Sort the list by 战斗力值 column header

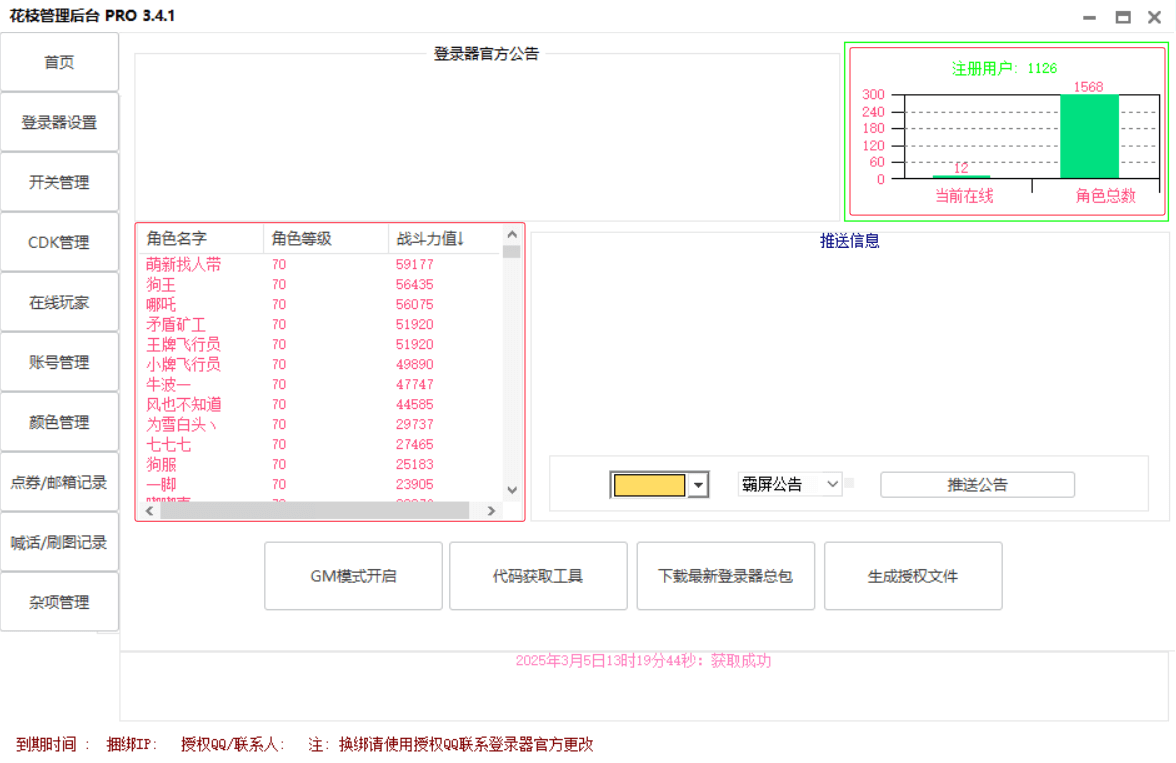tap(431, 239)
